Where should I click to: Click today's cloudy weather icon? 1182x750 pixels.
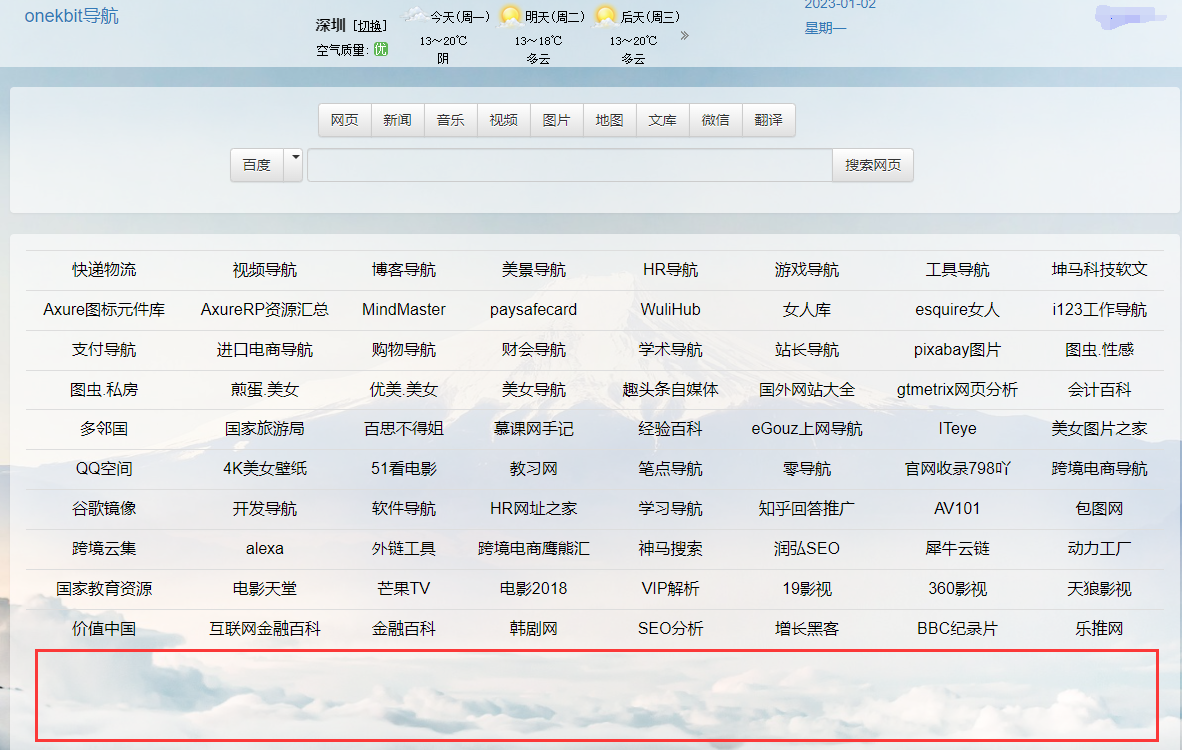point(414,15)
